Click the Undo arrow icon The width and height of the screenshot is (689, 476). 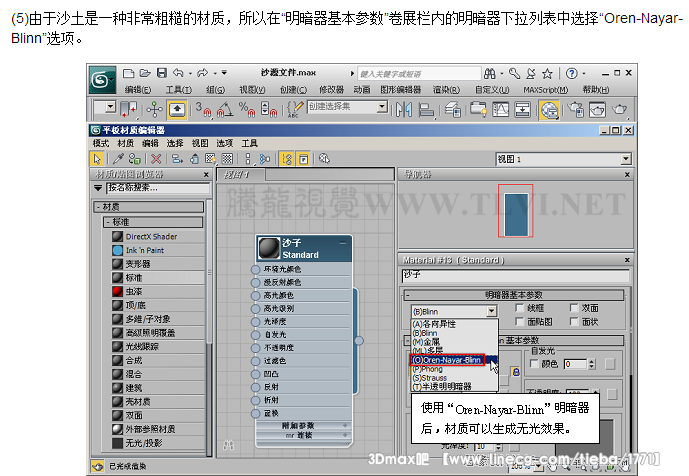pyautogui.click(x=178, y=73)
